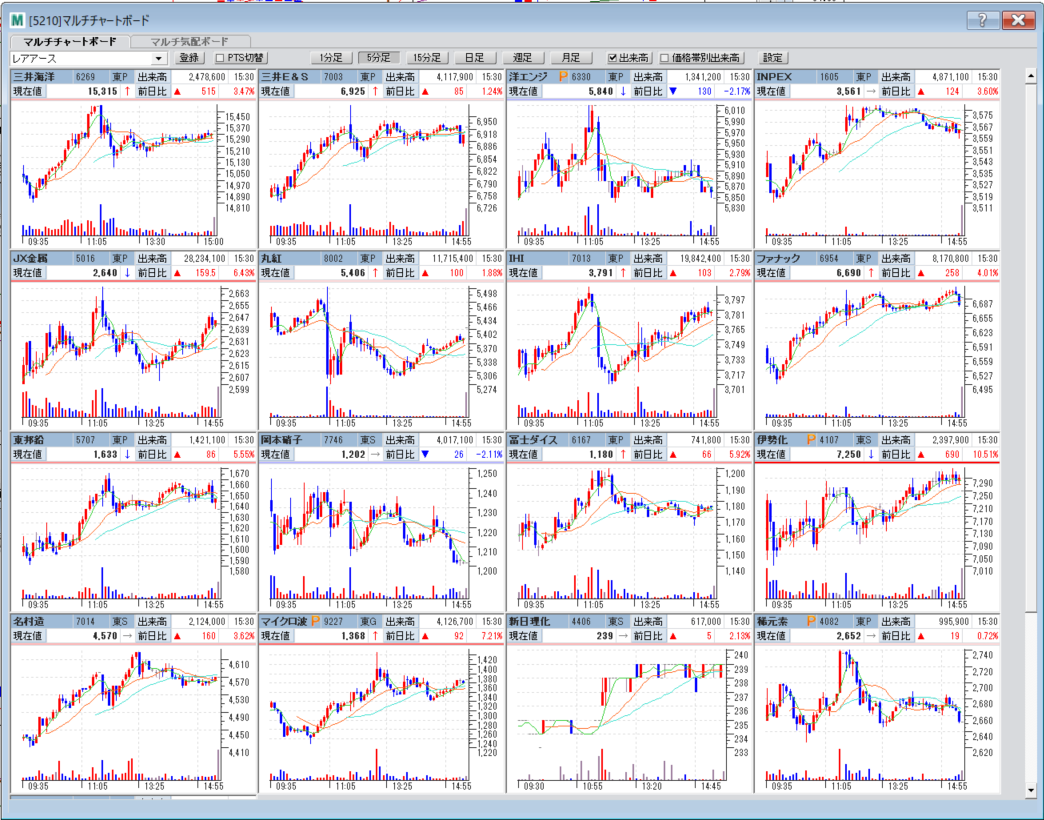Open the レアアース watchlist dropdown
This screenshot has width=1044, height=820.
pos(159,59)
